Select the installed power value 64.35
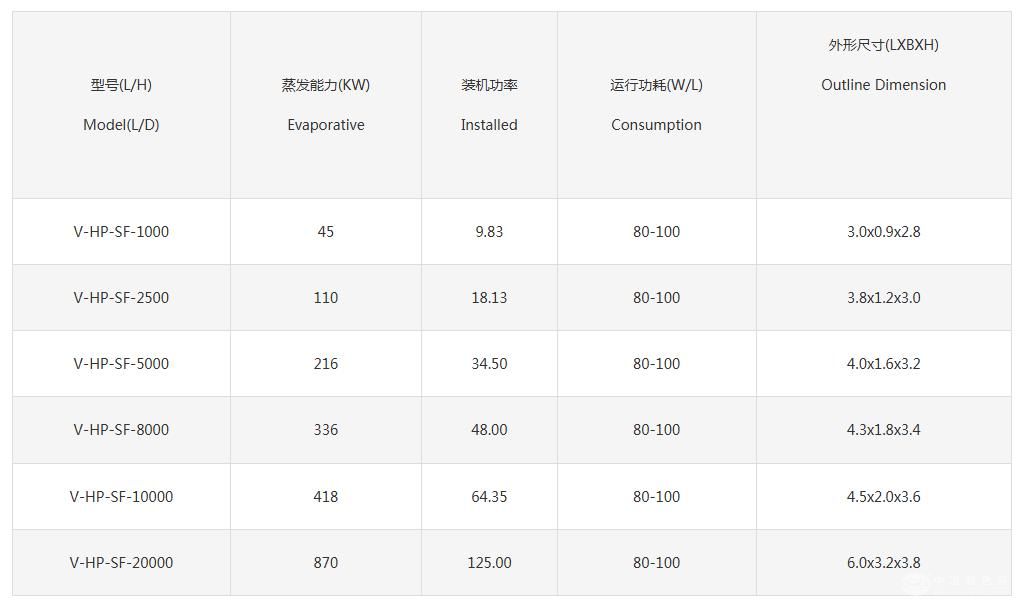This screenshot has height=604, width=1024. [489, 497]
